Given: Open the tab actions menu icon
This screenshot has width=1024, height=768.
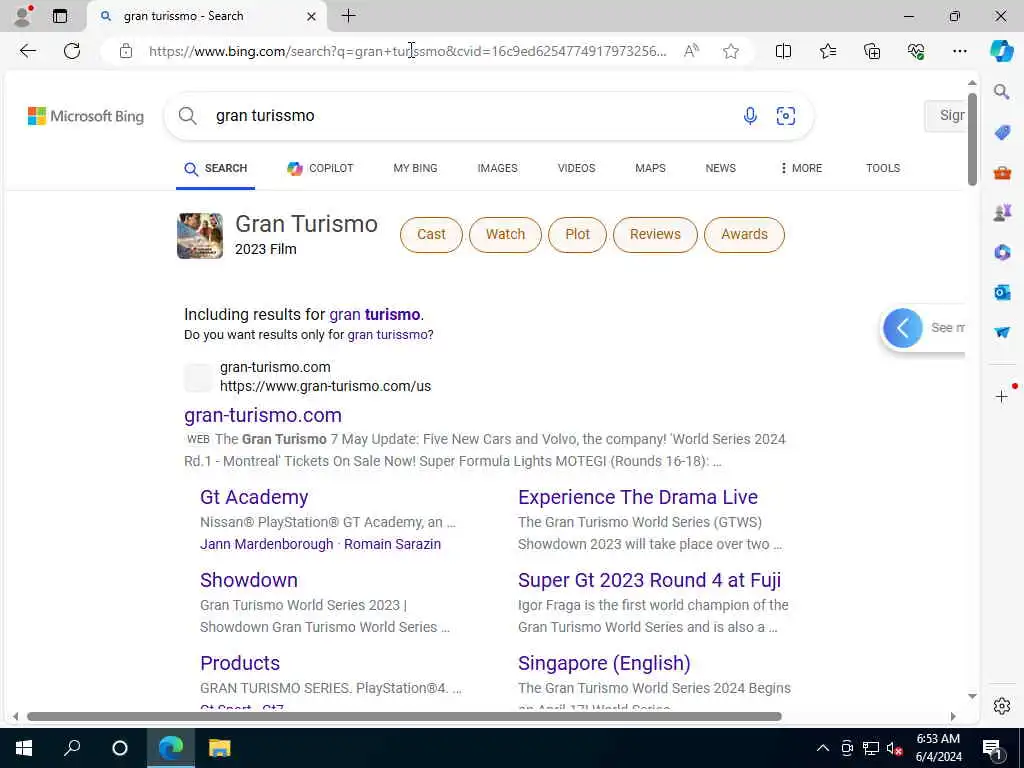Looking at the screenshot, I should pos(59,16).
